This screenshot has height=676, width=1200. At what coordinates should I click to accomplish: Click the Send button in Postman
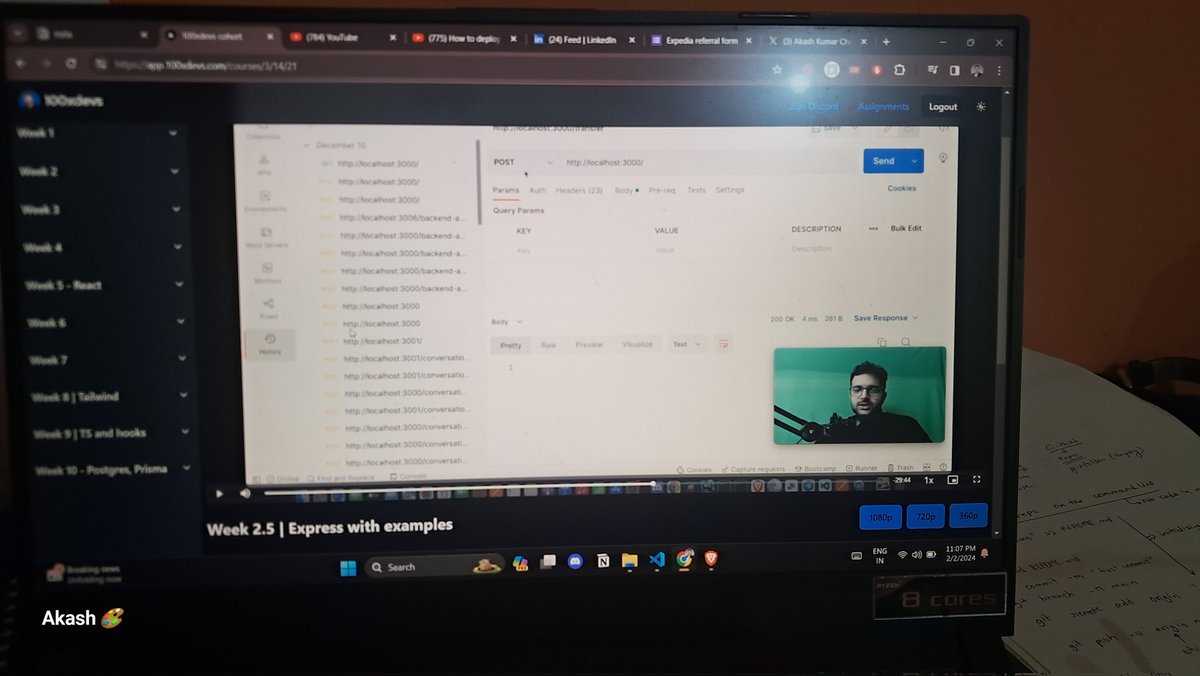(x=886, y=160)
